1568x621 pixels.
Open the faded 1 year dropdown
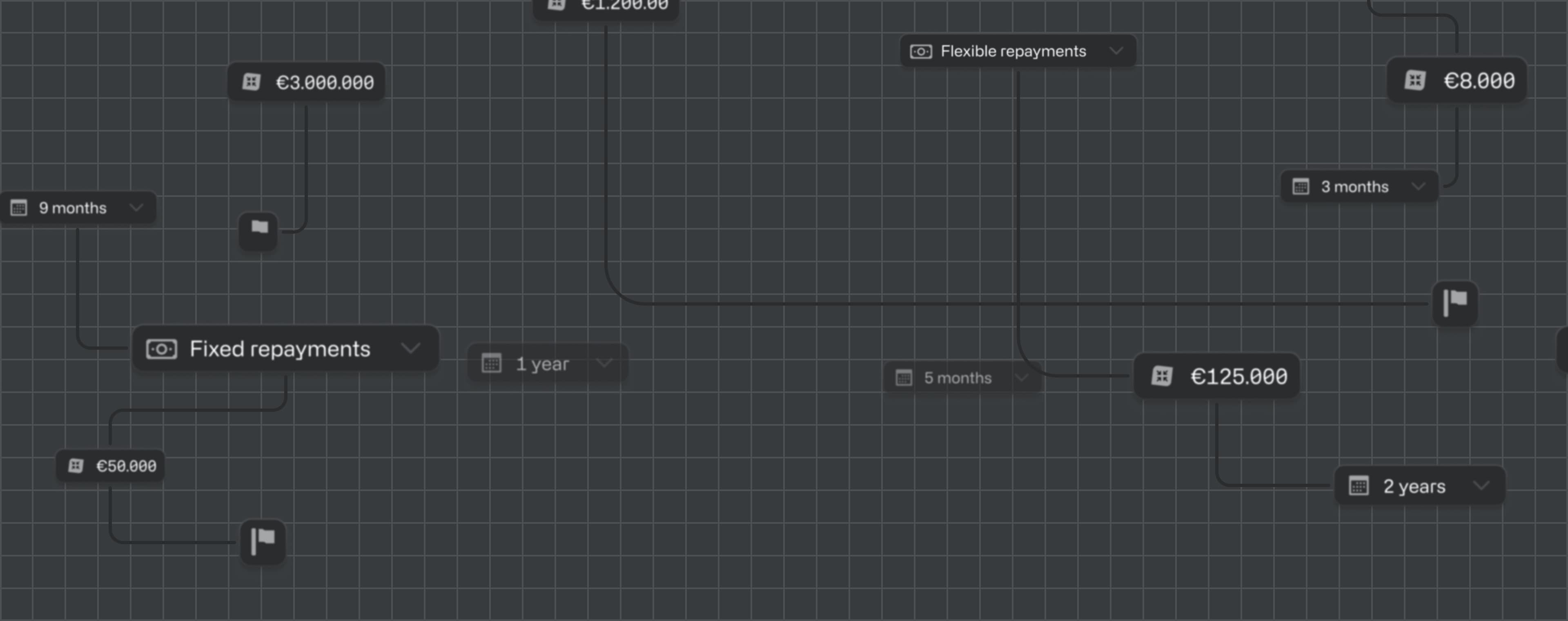click(604, 364)
